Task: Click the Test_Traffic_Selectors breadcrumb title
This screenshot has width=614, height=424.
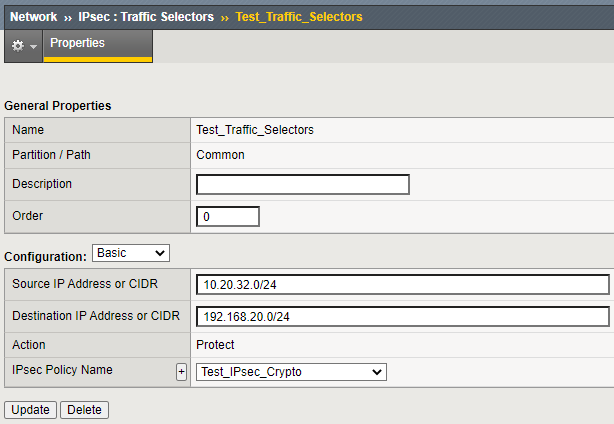Action: 299,17
